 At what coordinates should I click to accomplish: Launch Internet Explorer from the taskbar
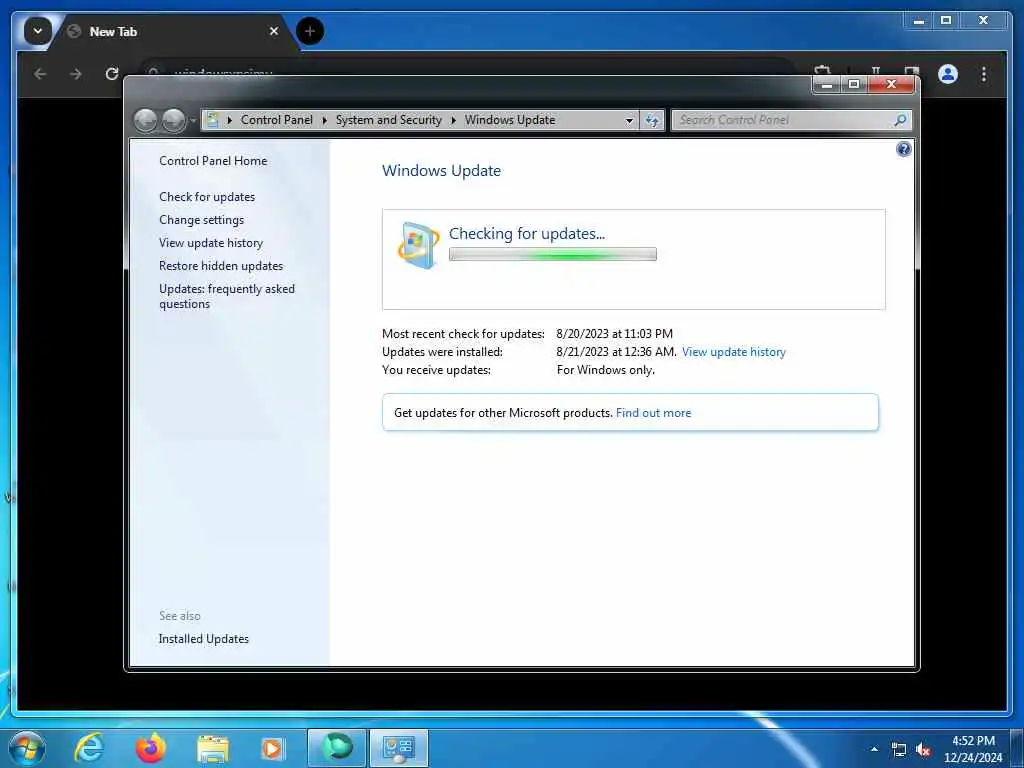click(89, 748)
